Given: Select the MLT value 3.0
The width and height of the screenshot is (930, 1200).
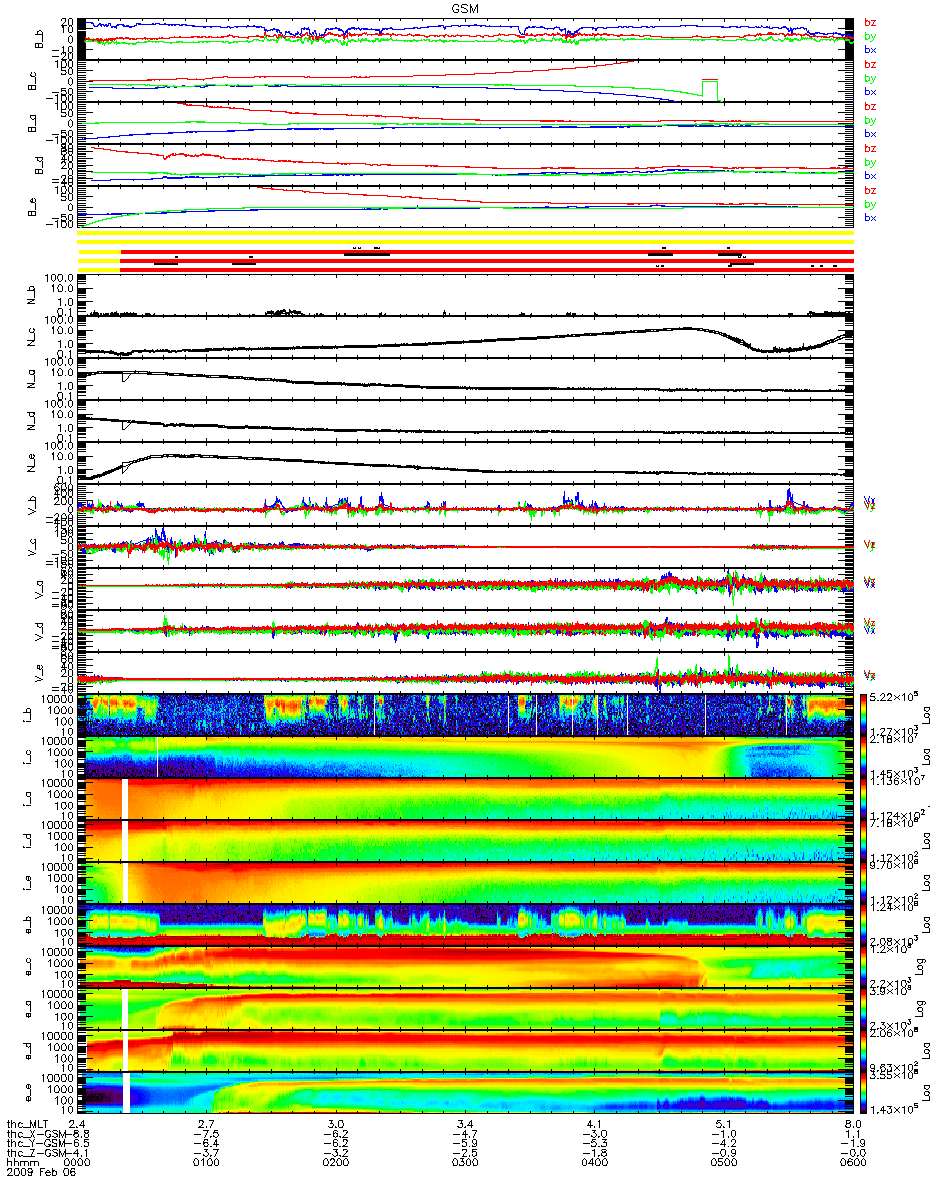Looking at the screenshot, I should tap(336, 1126).
